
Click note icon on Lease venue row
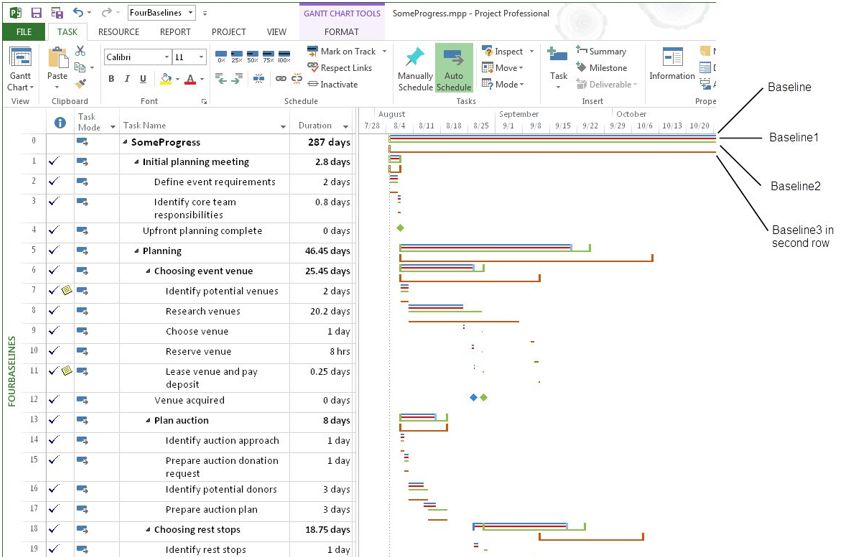66,370
